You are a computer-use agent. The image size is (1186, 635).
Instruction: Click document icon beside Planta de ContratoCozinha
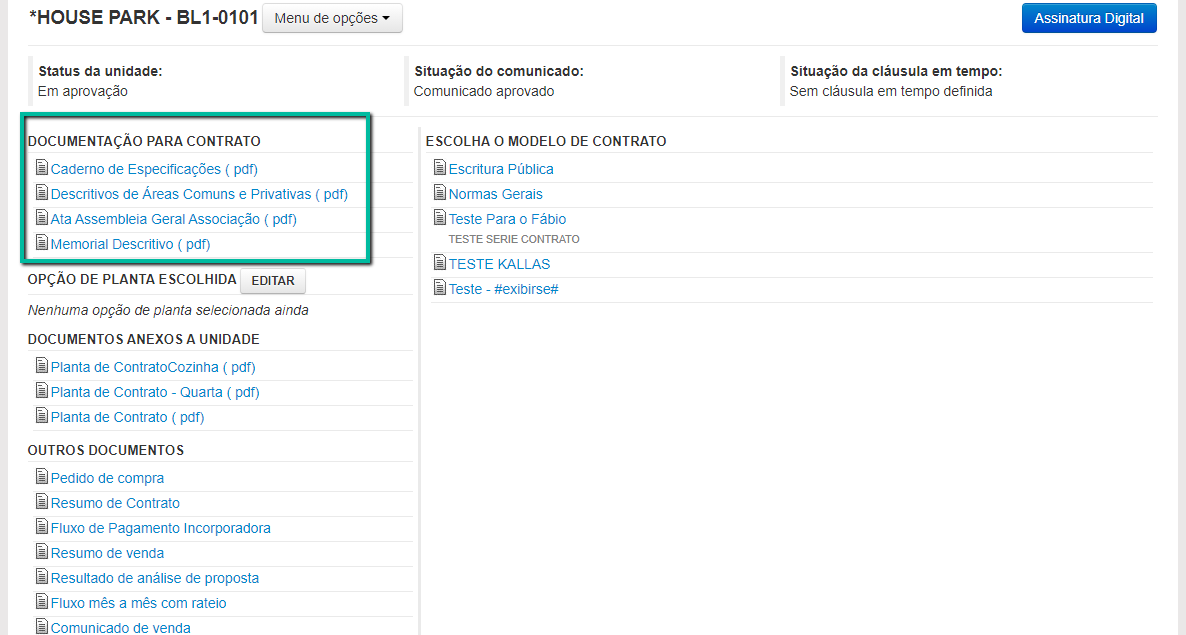(41, 366)
